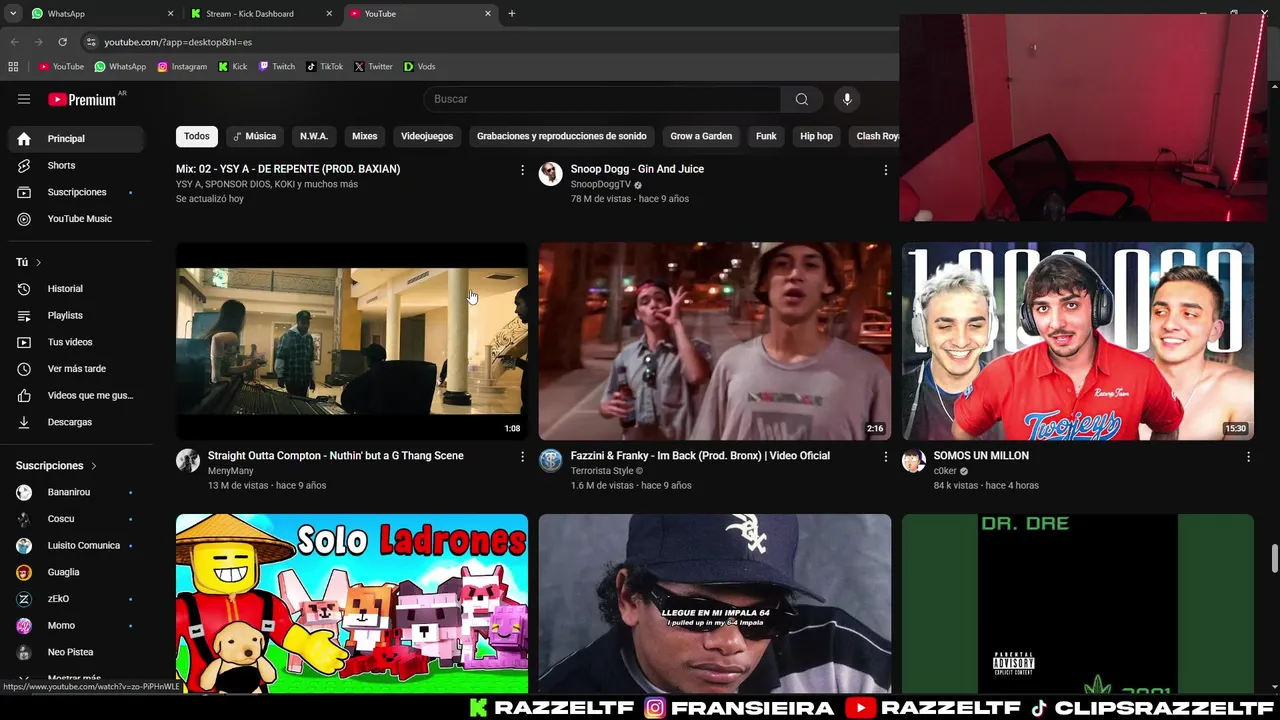
Task: Open SnoopDoggTV channel avatar
Action: [x=551, y=174]
